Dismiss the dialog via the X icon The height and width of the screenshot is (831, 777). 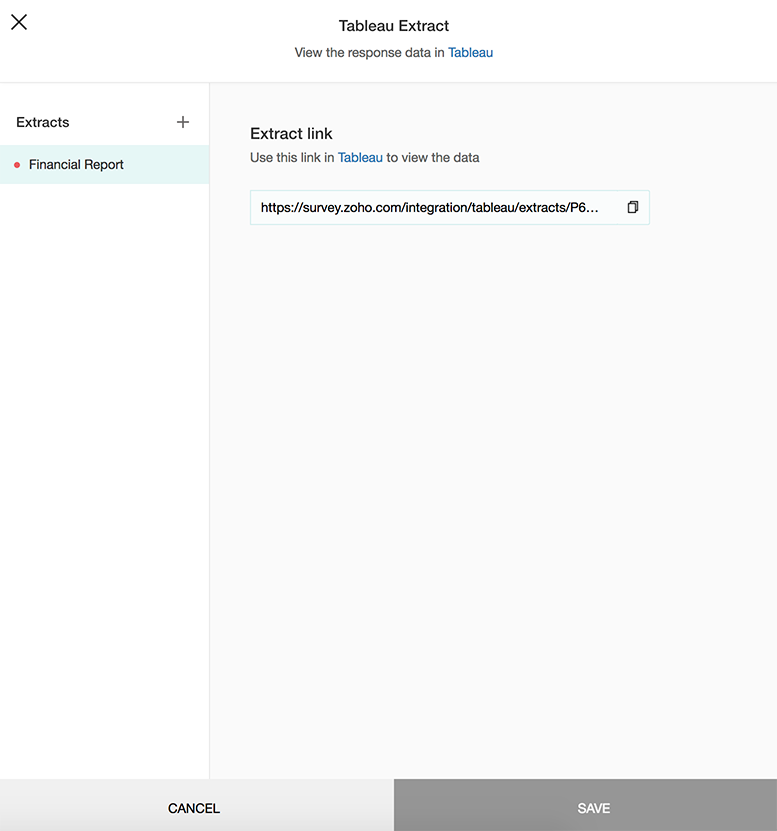point(18,21)
